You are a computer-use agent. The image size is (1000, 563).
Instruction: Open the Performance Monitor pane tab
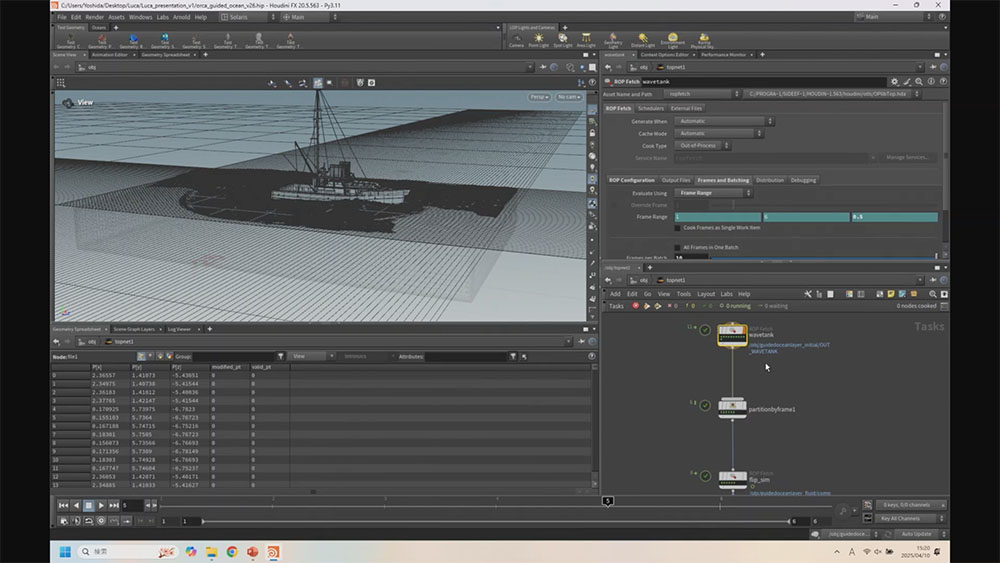click(x=724, y=55)
